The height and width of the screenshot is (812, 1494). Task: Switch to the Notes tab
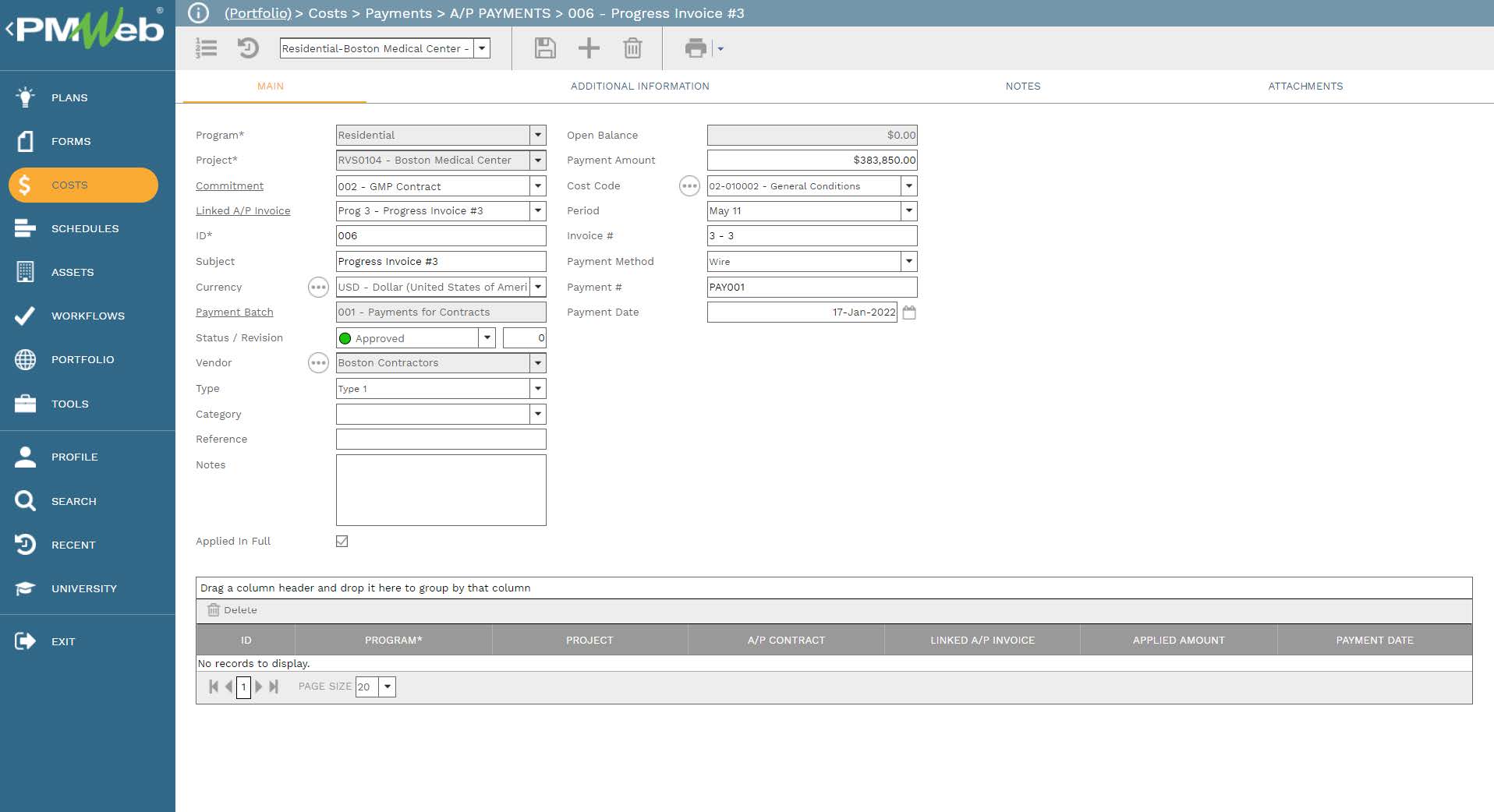pyautogui.click(x=1023, y=86)
